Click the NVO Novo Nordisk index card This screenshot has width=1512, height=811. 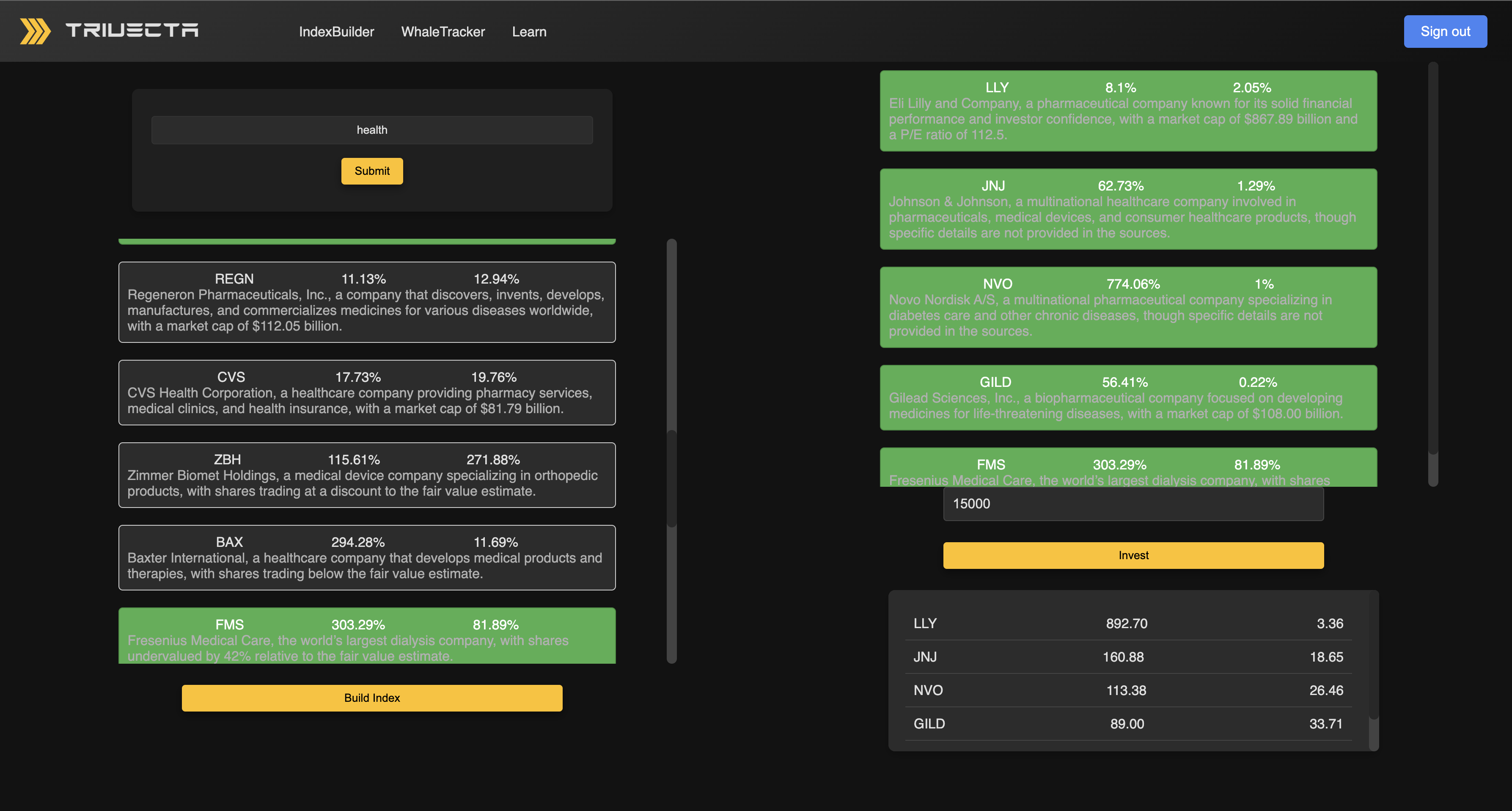[1127, 307]
